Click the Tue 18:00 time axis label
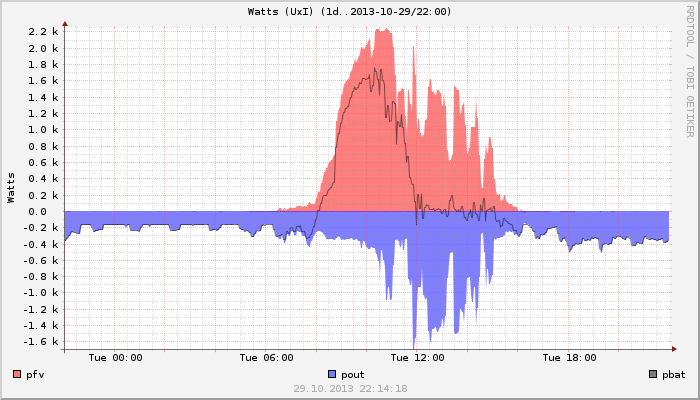This screenshot has height=400, width=700. 569,358
